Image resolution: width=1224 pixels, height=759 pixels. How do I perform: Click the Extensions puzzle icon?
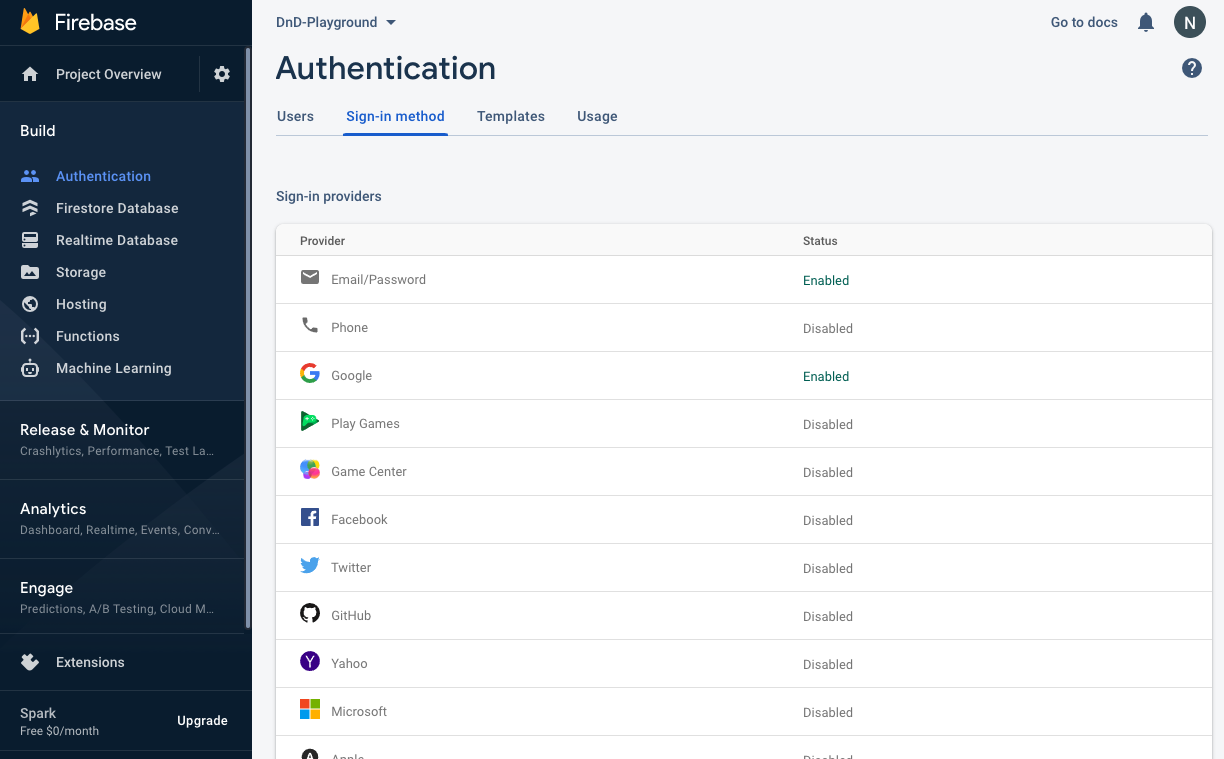pos(30,662)
